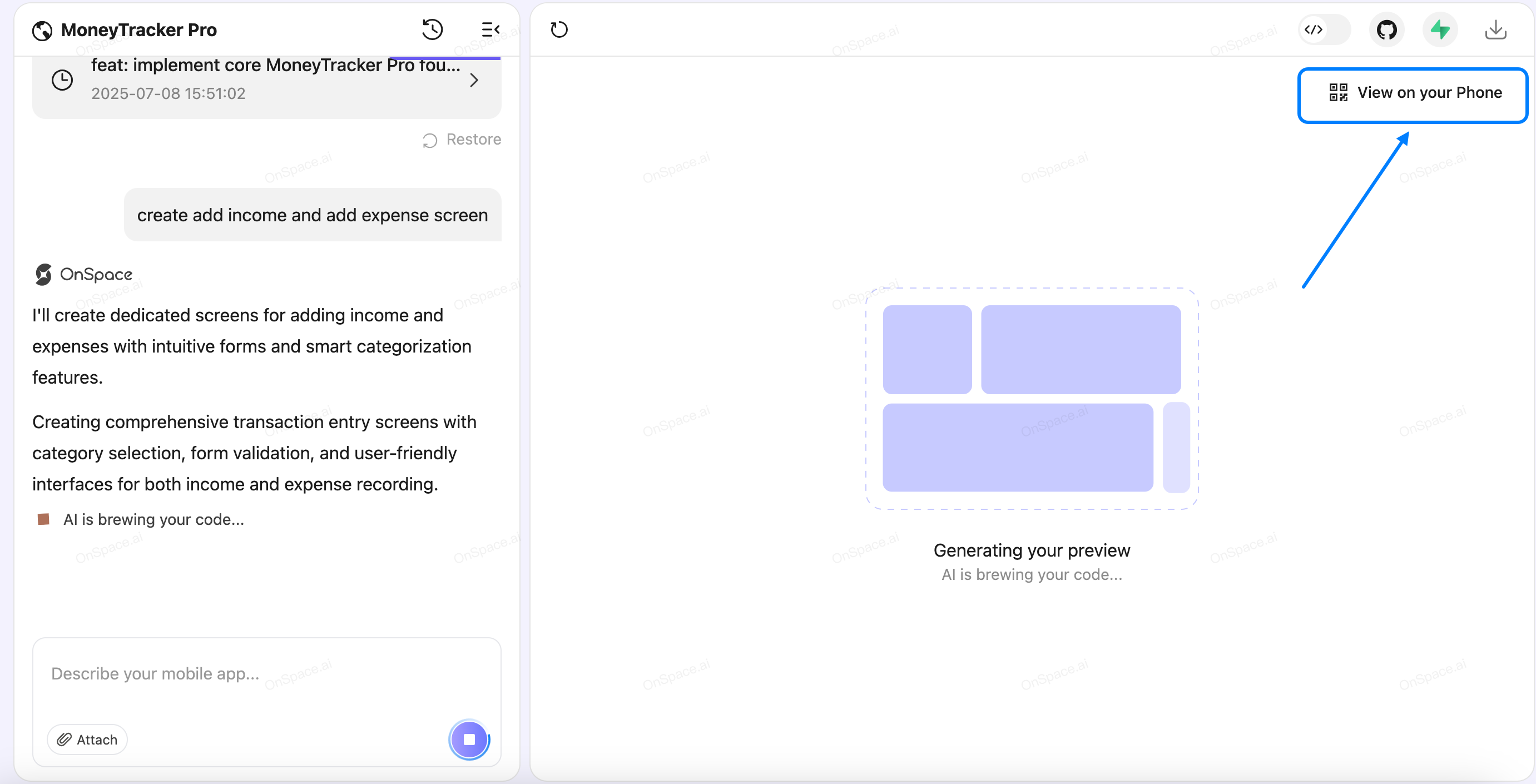Image resolution: width=1536 pixels, height=784 pixels.
Task: Select the user prompt message bubble
Action: point(313,215)
